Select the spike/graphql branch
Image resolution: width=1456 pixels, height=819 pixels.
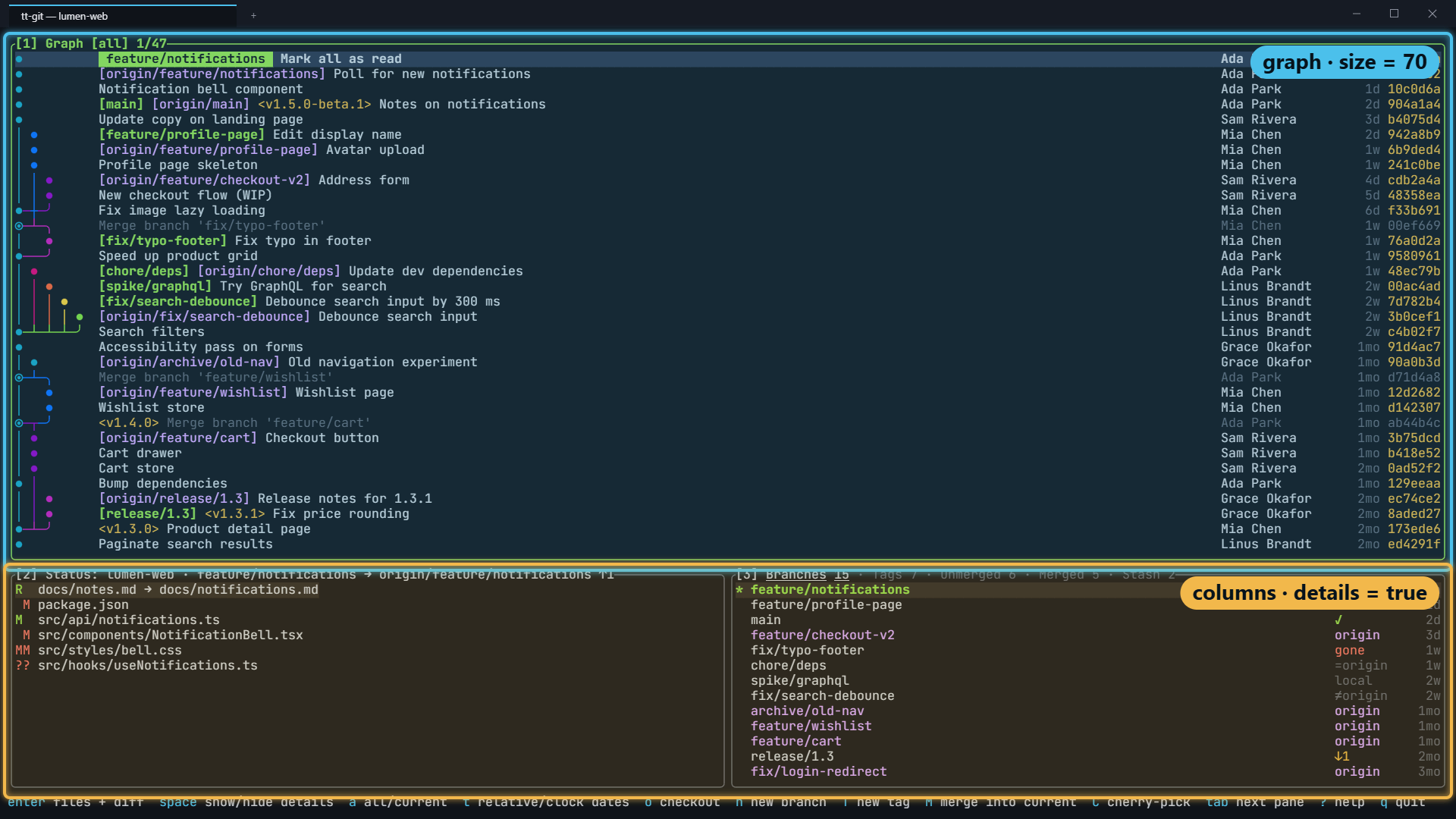click(x=1088, y=681)
